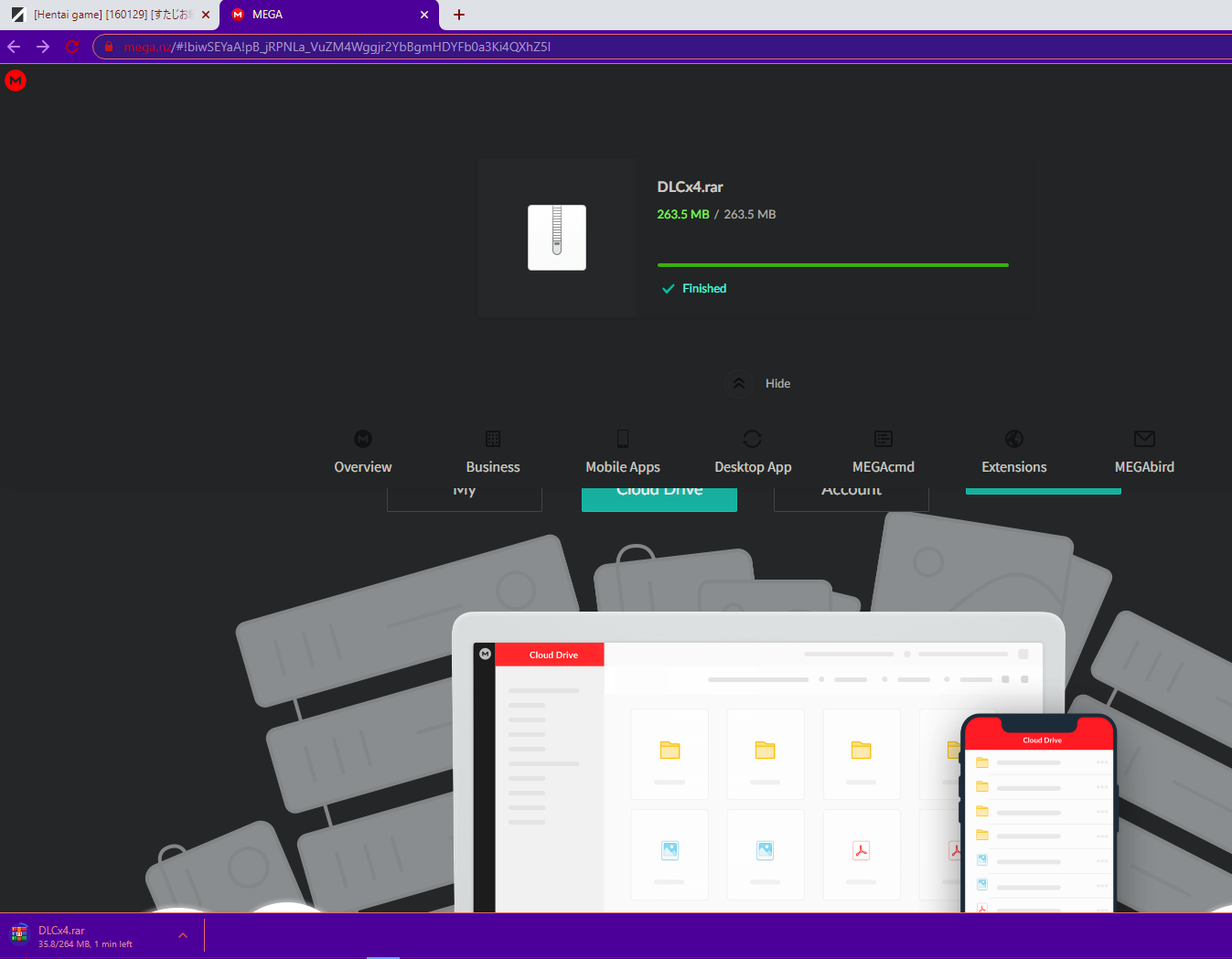Open the Overview icon
This screenshot has width=1232, height=959.
click(x=363, y=439)
